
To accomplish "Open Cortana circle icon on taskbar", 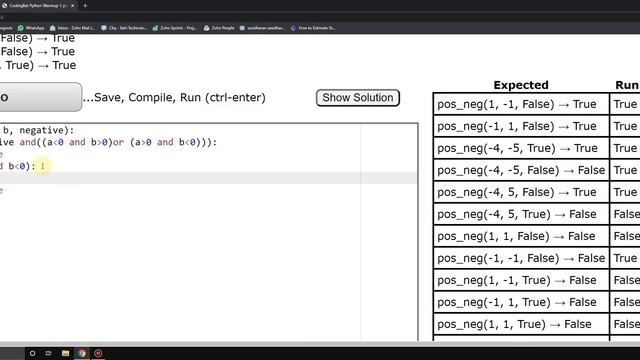I will point(32,353).
